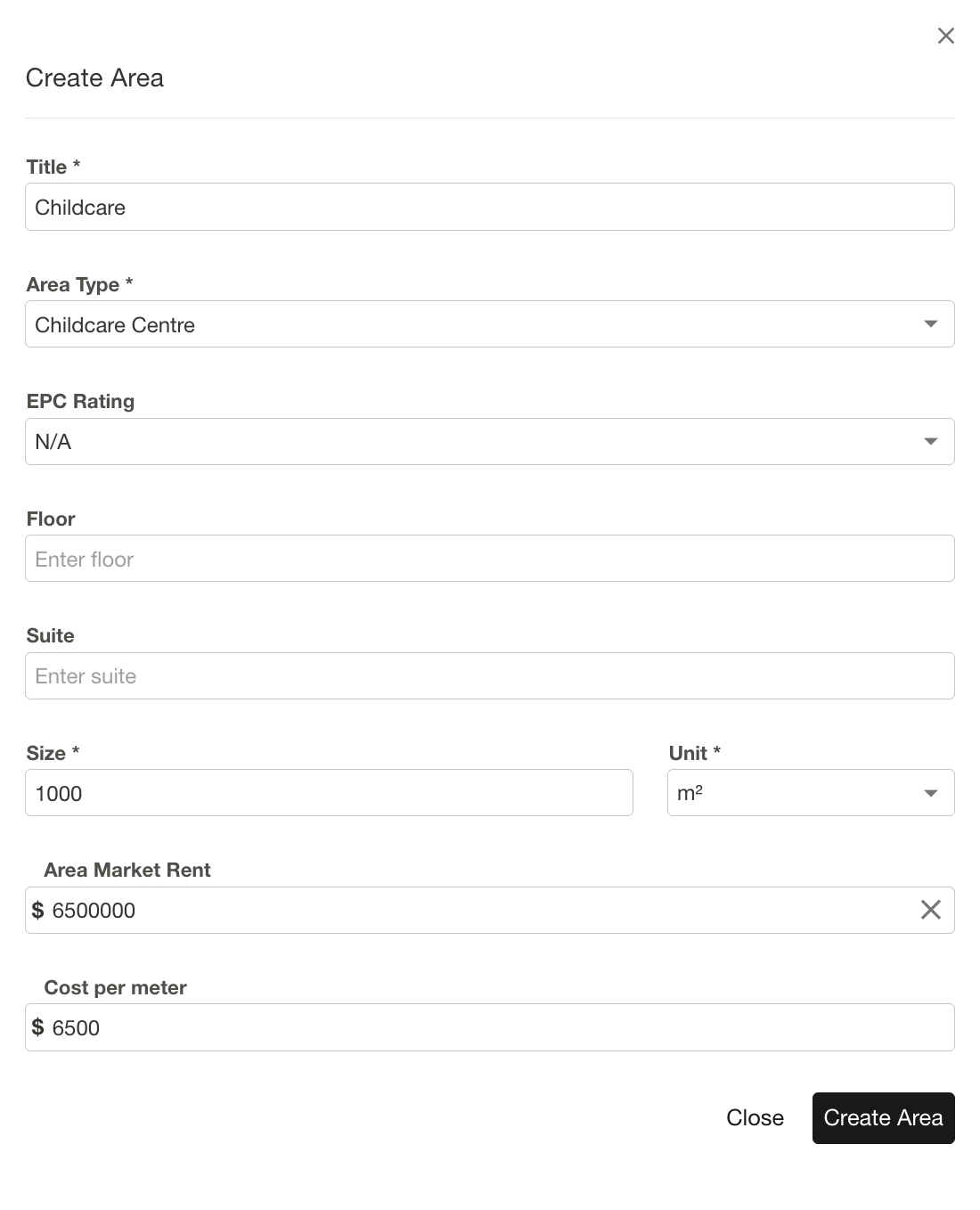This screenshot has height=1210, width=980.
Task: Click the Area Type dropdown chevron
Action: point(930,323)
